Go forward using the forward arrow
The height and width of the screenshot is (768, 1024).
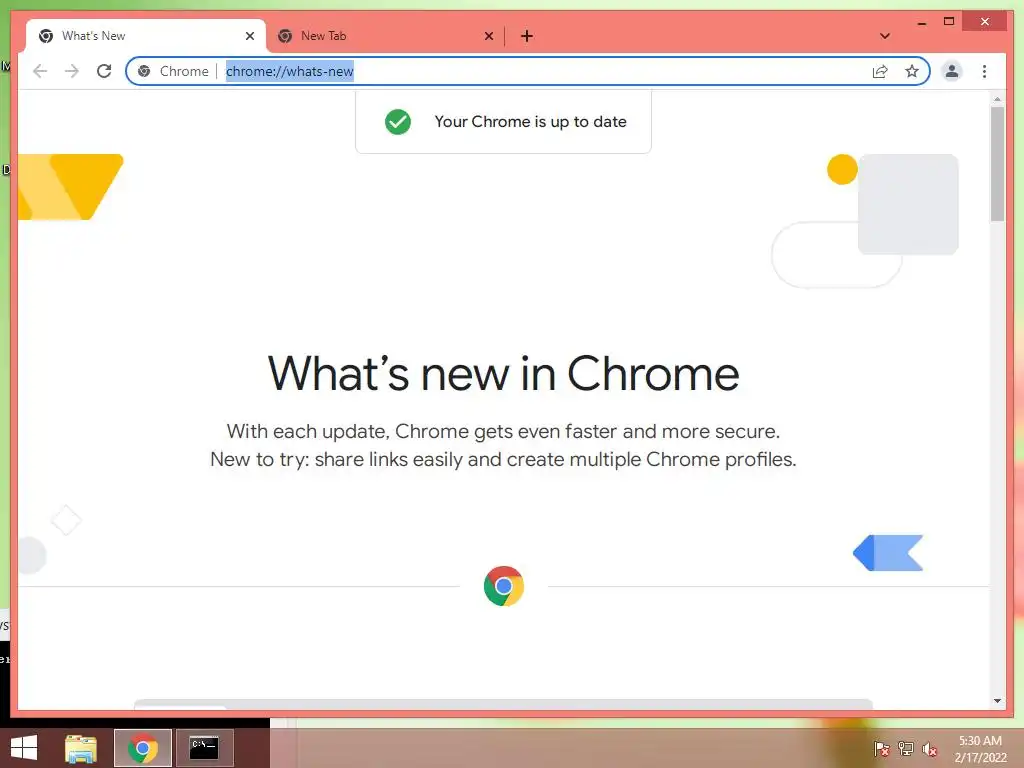click(x=72, y=71)
